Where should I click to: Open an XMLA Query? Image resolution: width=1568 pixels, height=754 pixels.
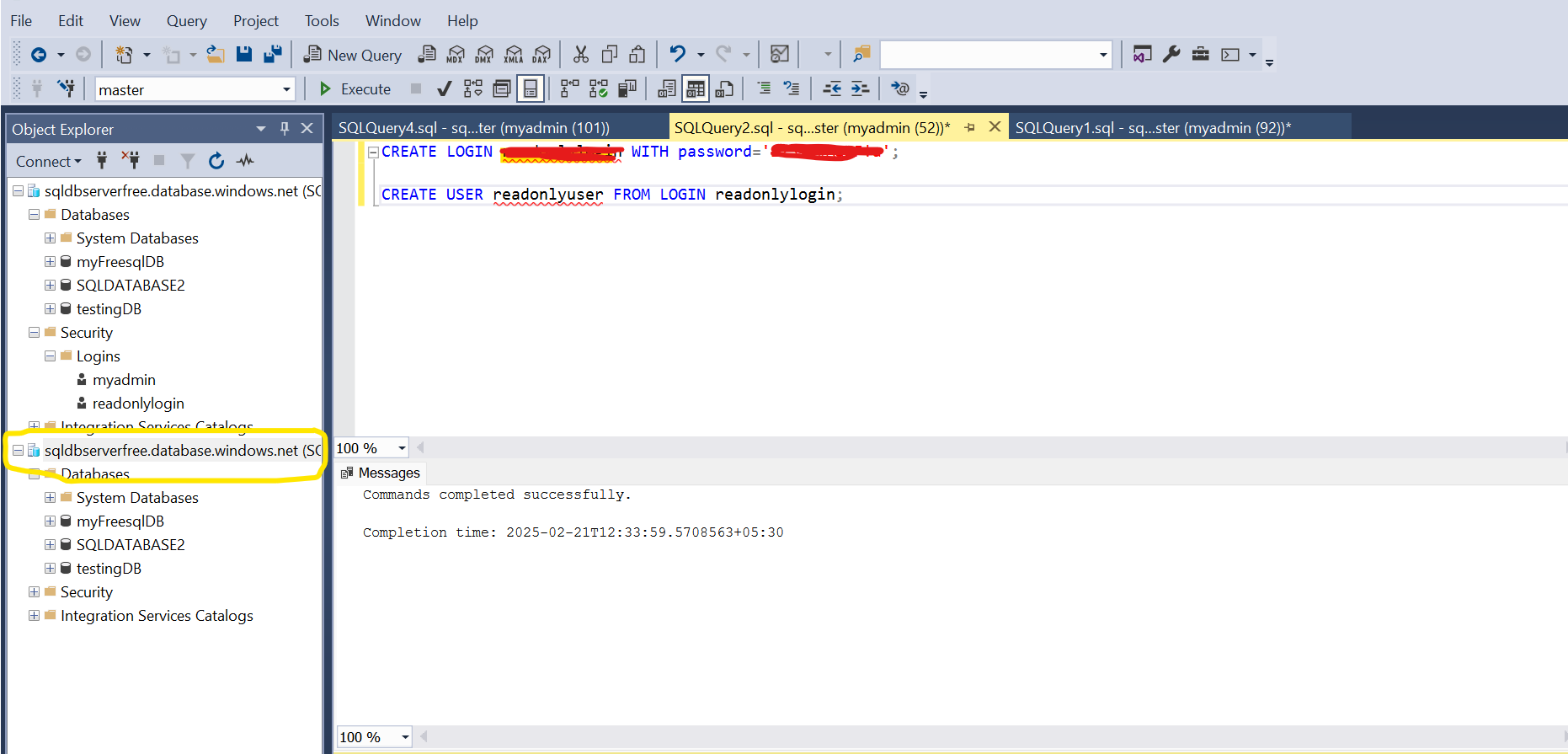(x=514, y=55)
